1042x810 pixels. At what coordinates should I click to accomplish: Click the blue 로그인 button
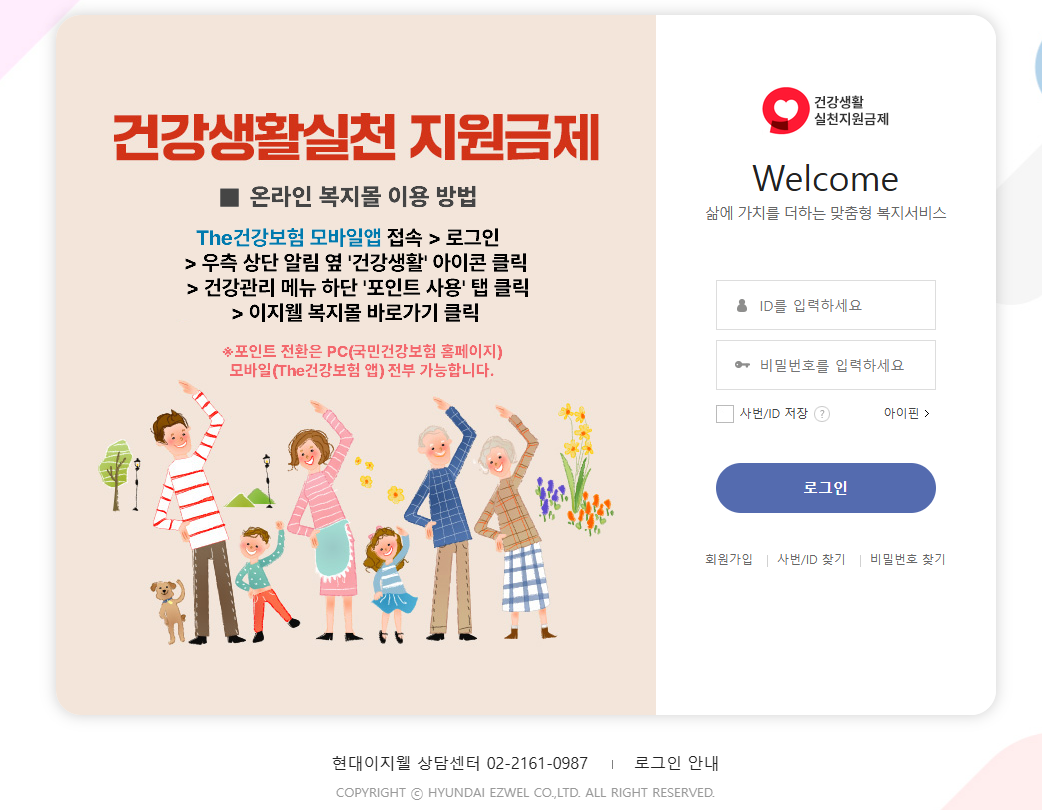pos(825,488)
